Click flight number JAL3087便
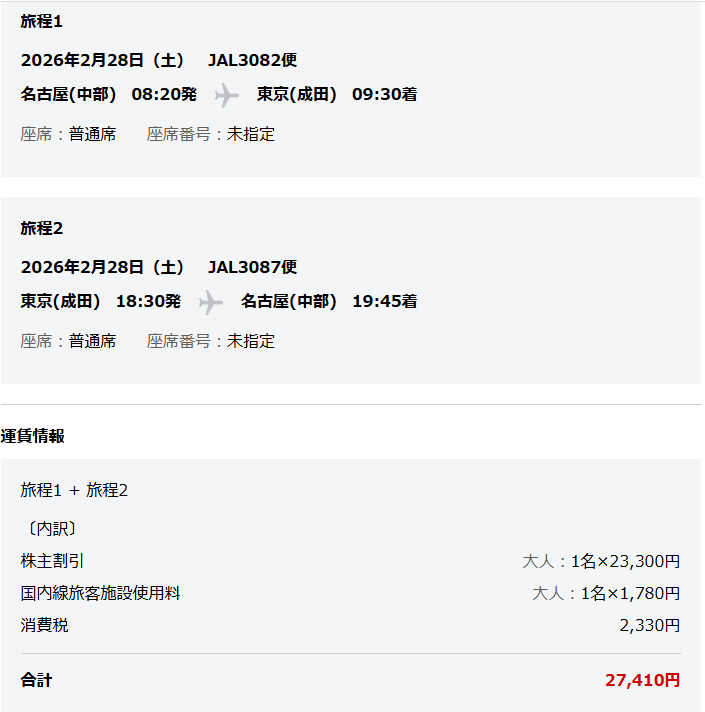The image size is (705, 712). pyautogui.click(x=252, y=267)
